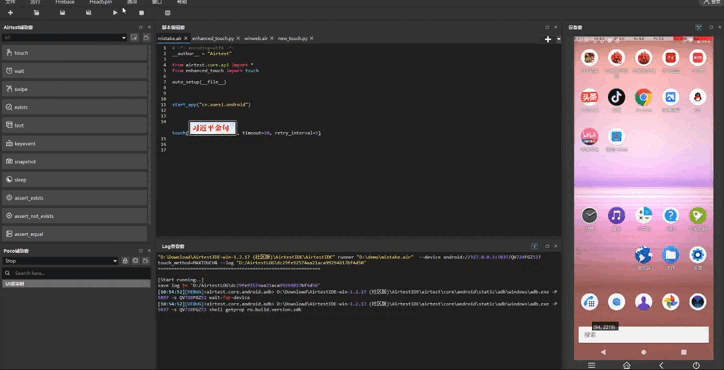Click the device panel power icon at bottom
The height and width of the screenshot is (370, 724).
(x=696, y=365)
